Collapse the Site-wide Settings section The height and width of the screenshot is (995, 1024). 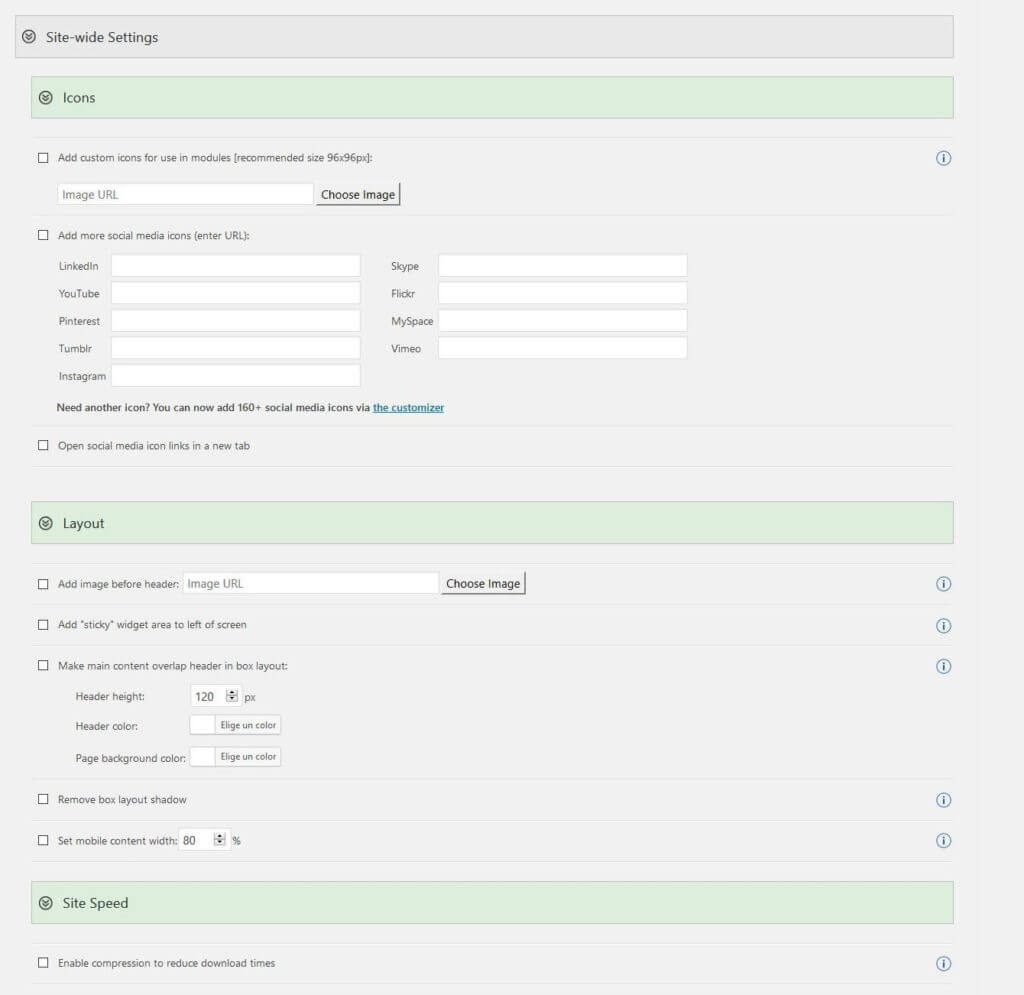(29, 37)
